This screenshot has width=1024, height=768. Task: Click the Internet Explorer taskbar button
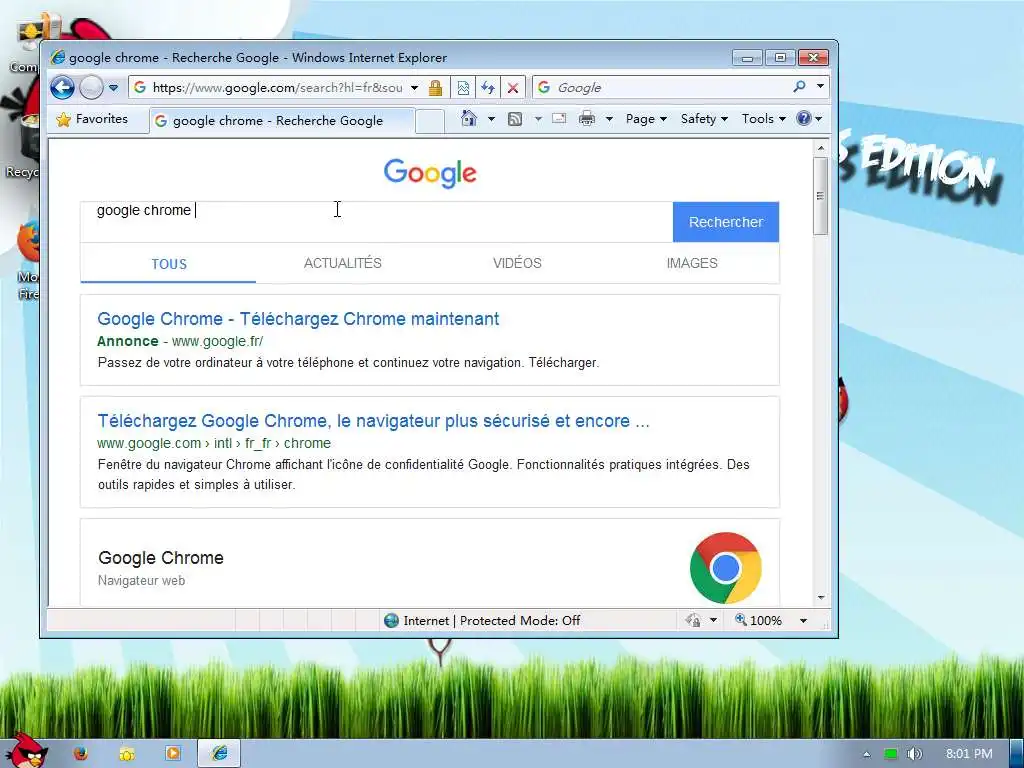click(x=219, y=754)
